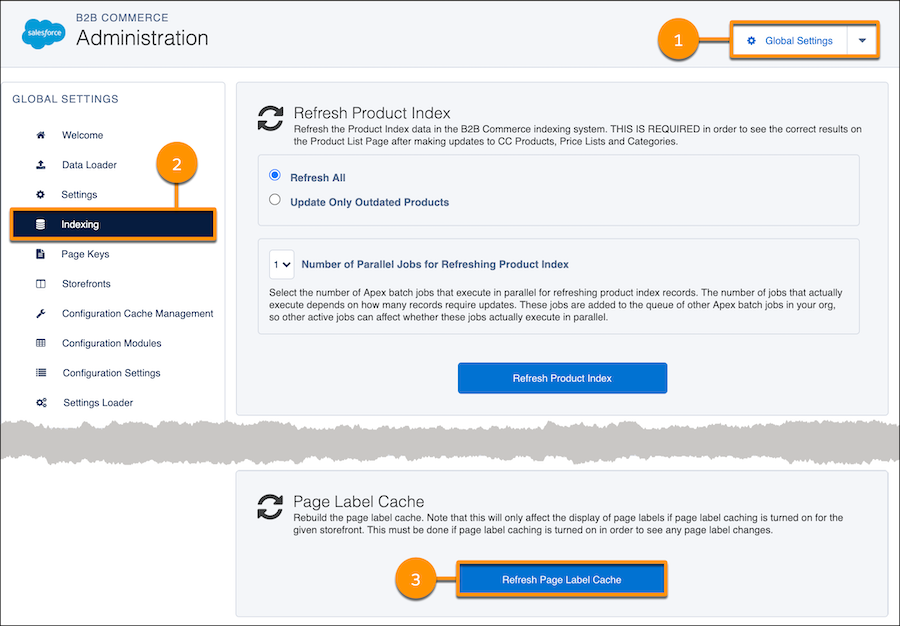This screenshot has width=900, height=626.
Task: Click the Salesforce cloud logo
Action: 42,33
